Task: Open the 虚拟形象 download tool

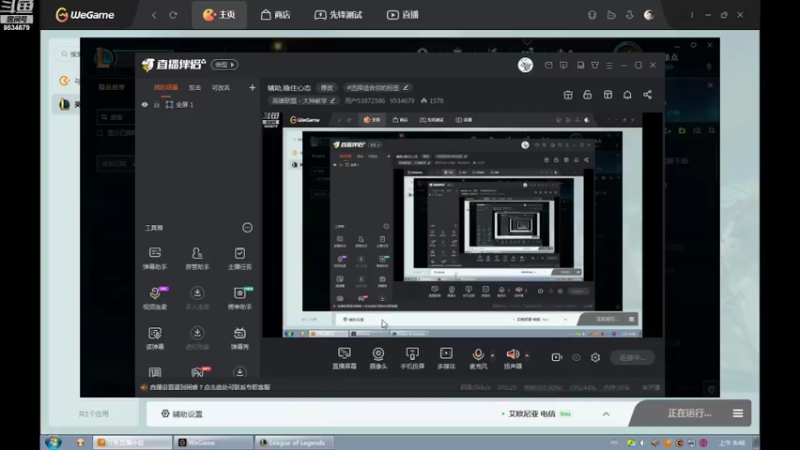Action: click(197, 338)
